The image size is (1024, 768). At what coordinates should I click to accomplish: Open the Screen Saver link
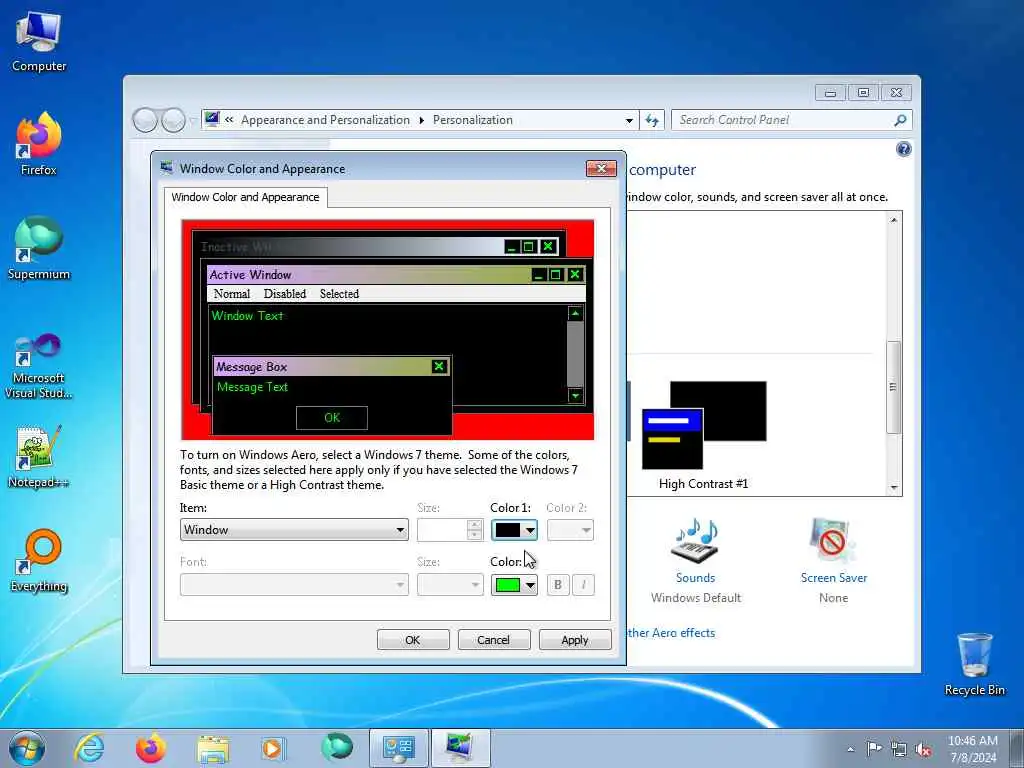pyautogui.click(x=833, y=578)
